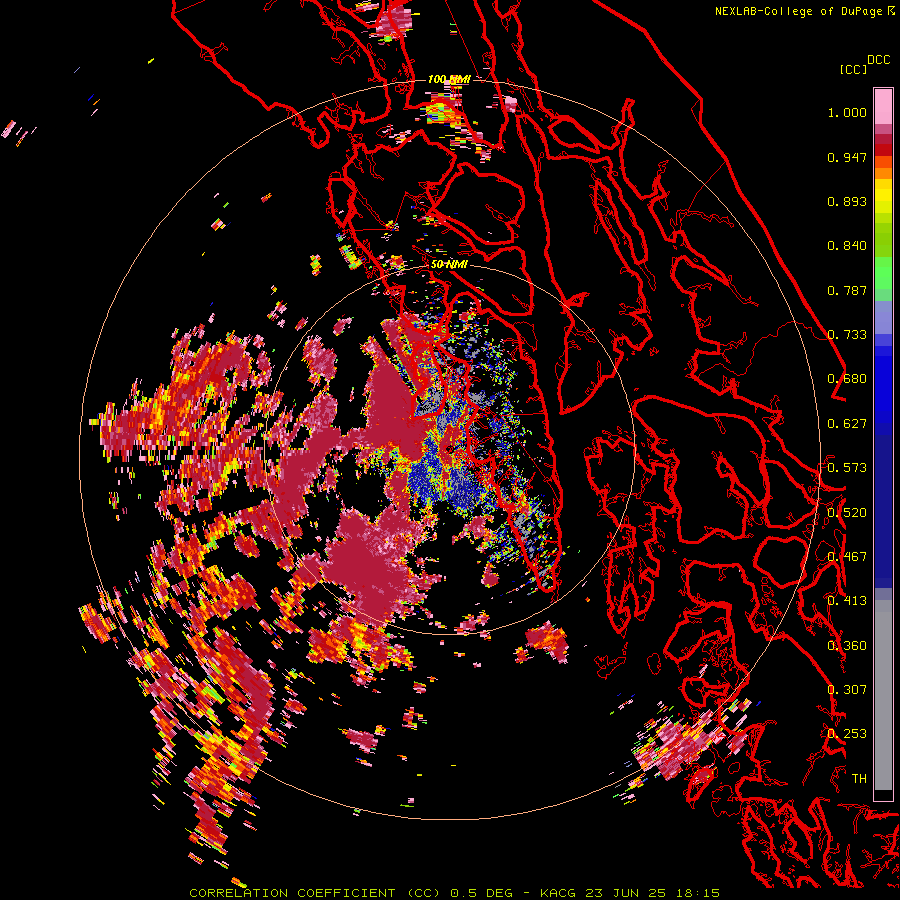
Task: Click the 0.733 color scale value
Action: (x=847, y=335)
